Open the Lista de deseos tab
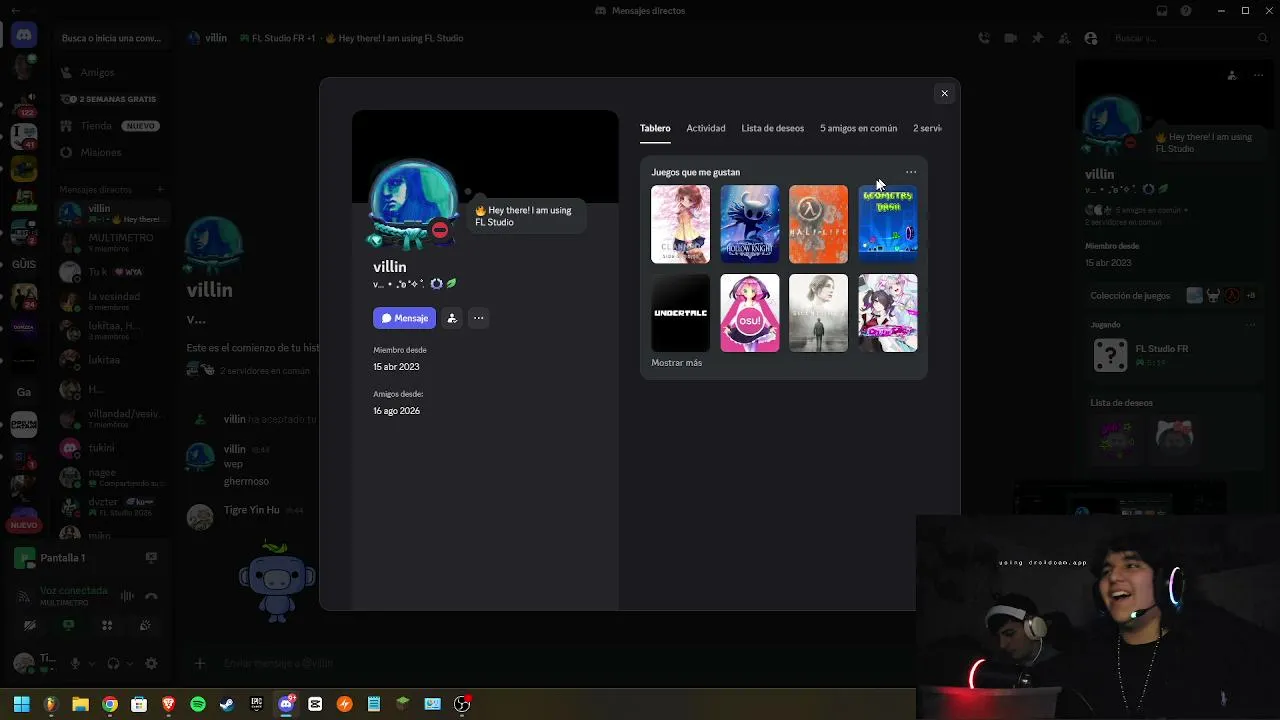The image size is (1280, 720). tap(772, 128)
